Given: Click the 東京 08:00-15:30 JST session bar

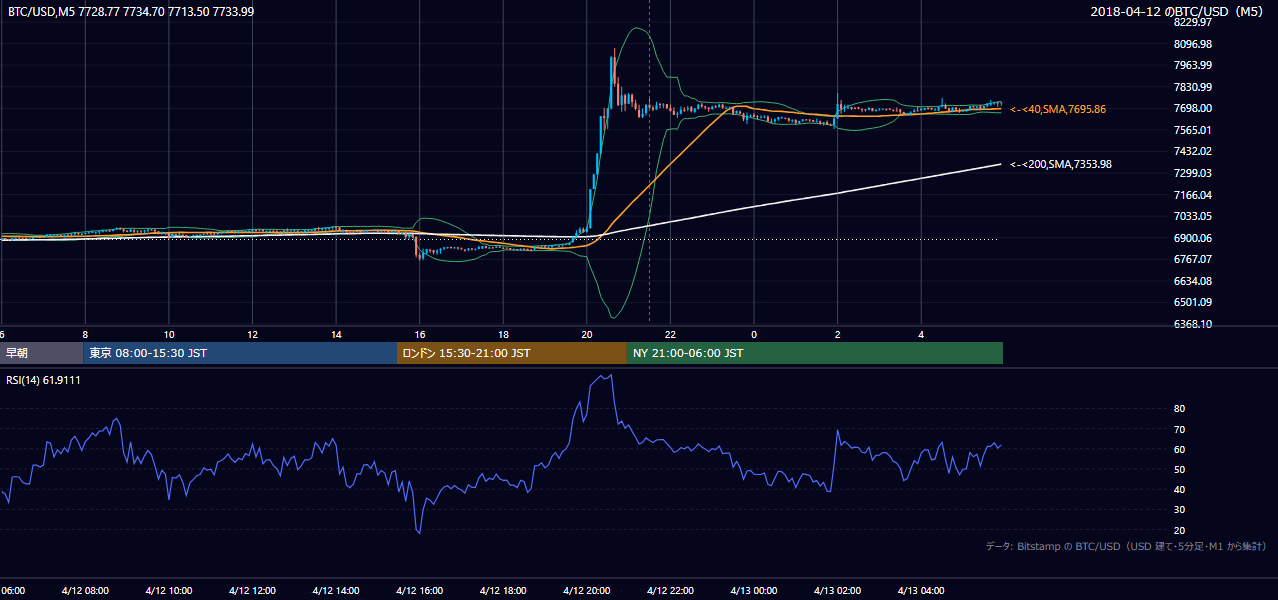Looking at the screenshot, I should [240, 353].
